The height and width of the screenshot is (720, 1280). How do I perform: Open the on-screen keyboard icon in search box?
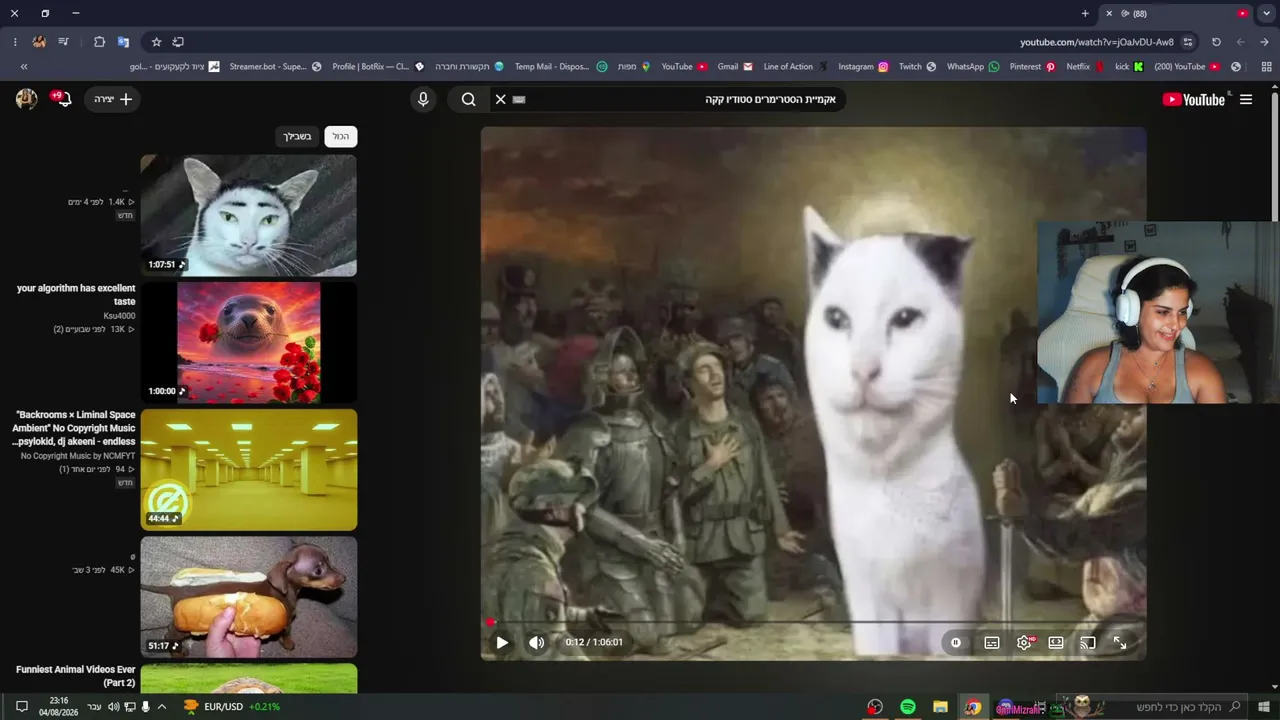[x=519, y=99]
